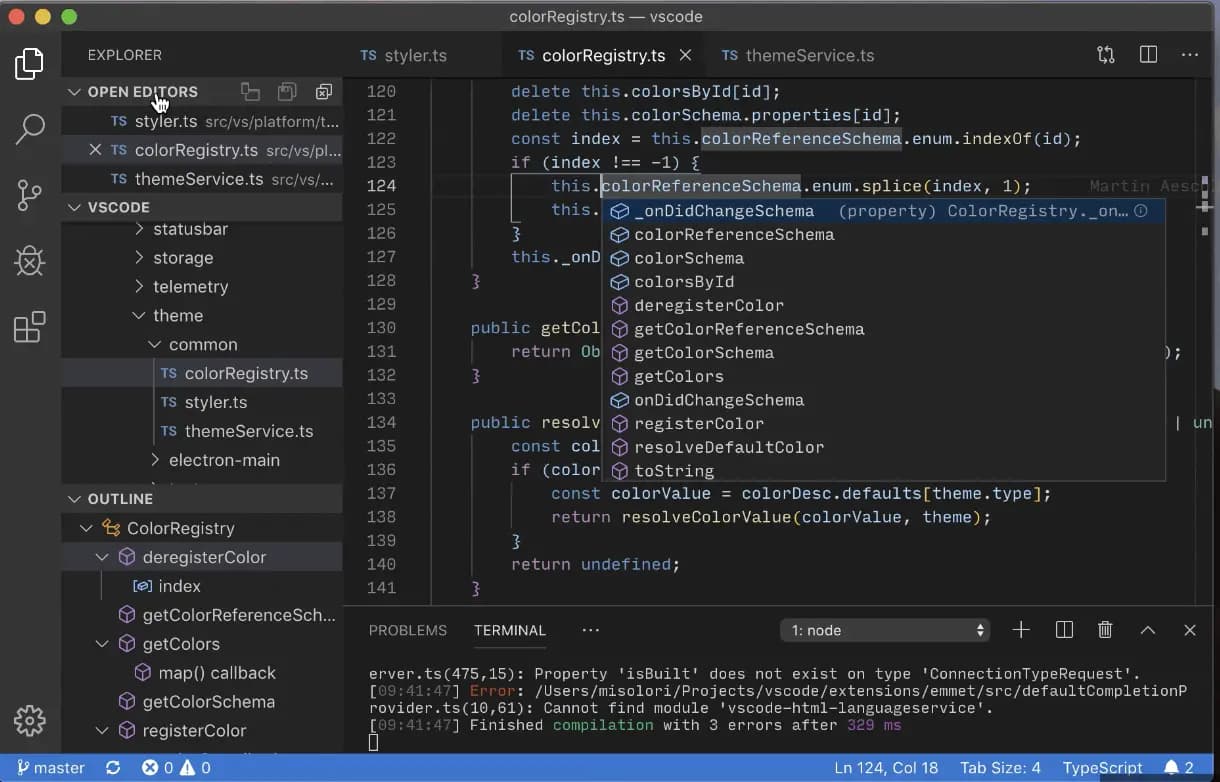The width and height of the screenshot is (1220, 782).
Task: Open the Search view in sidebar
Action: [x=29, y=129]
